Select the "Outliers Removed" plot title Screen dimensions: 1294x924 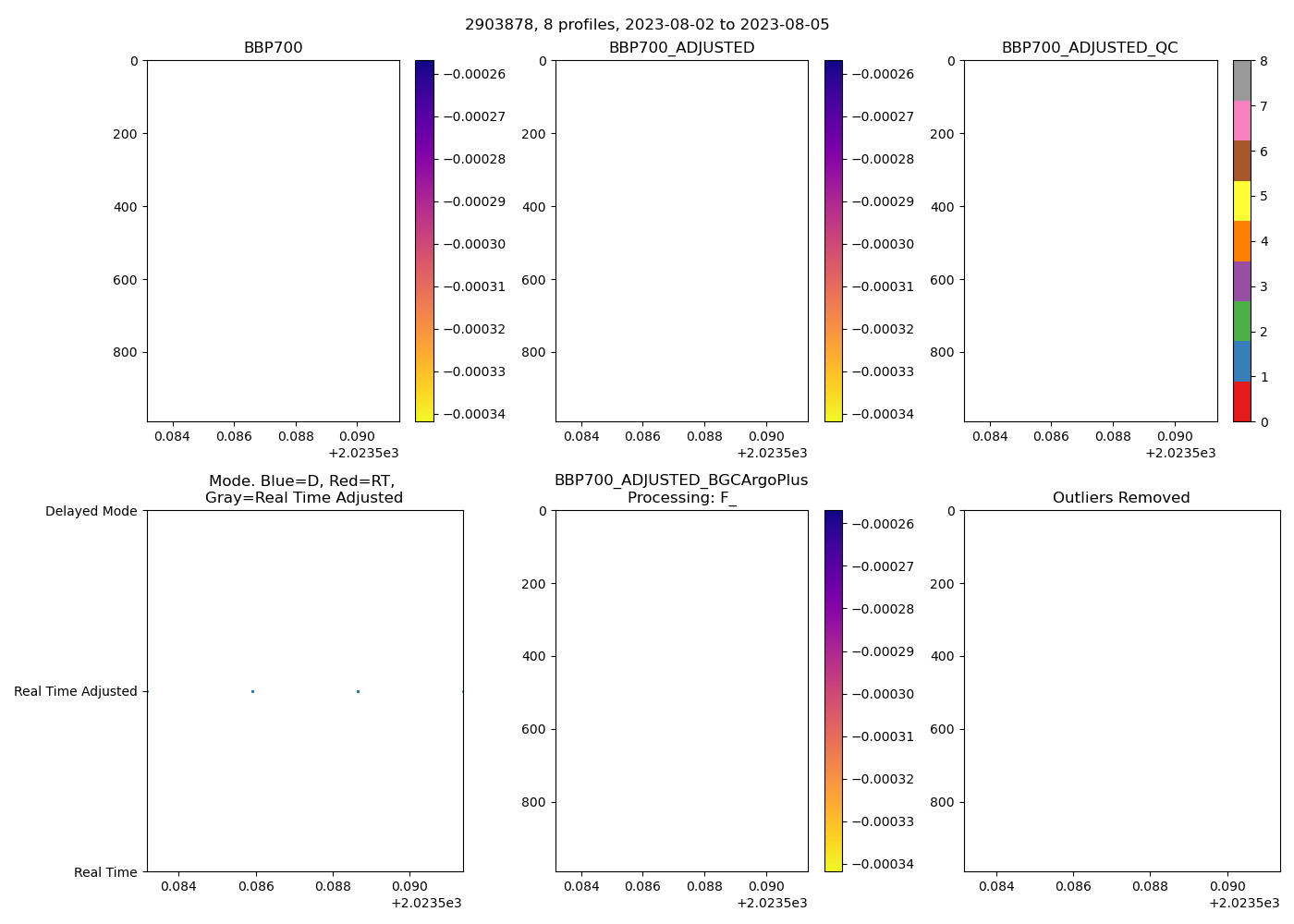[1121, 498]
